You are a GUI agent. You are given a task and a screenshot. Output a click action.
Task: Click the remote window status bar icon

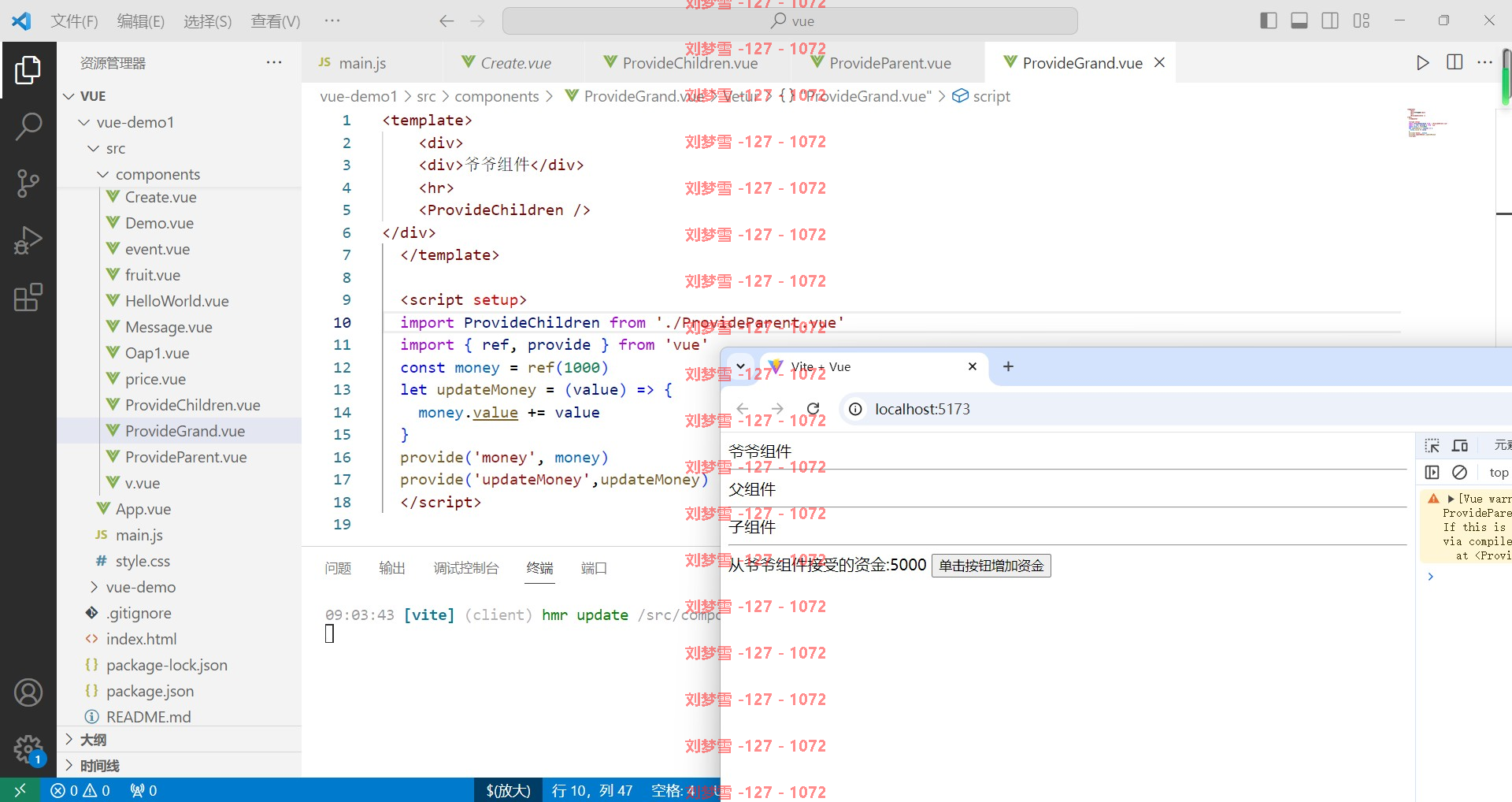20,790
